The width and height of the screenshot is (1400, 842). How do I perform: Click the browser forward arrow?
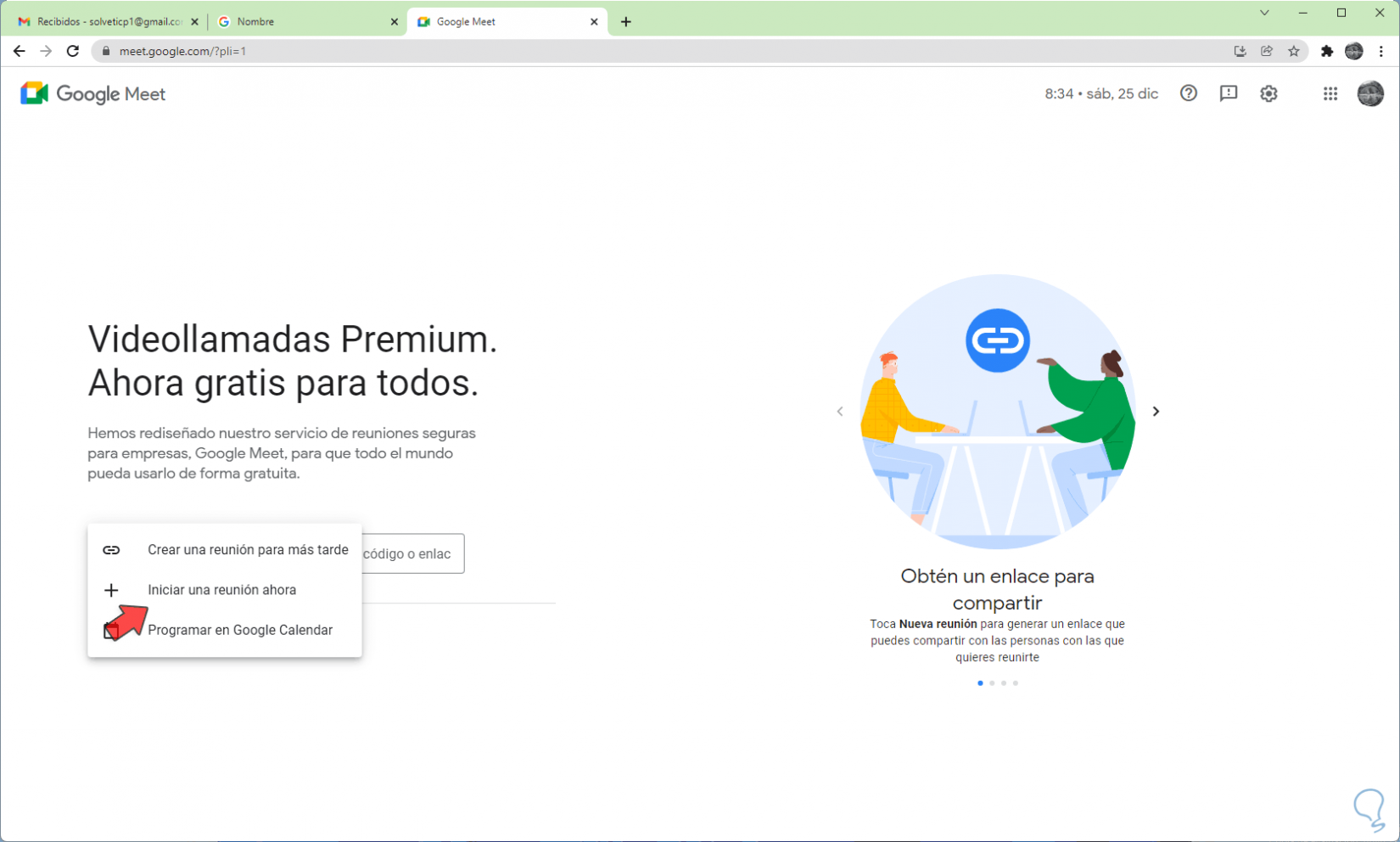(x=46, y=51)
